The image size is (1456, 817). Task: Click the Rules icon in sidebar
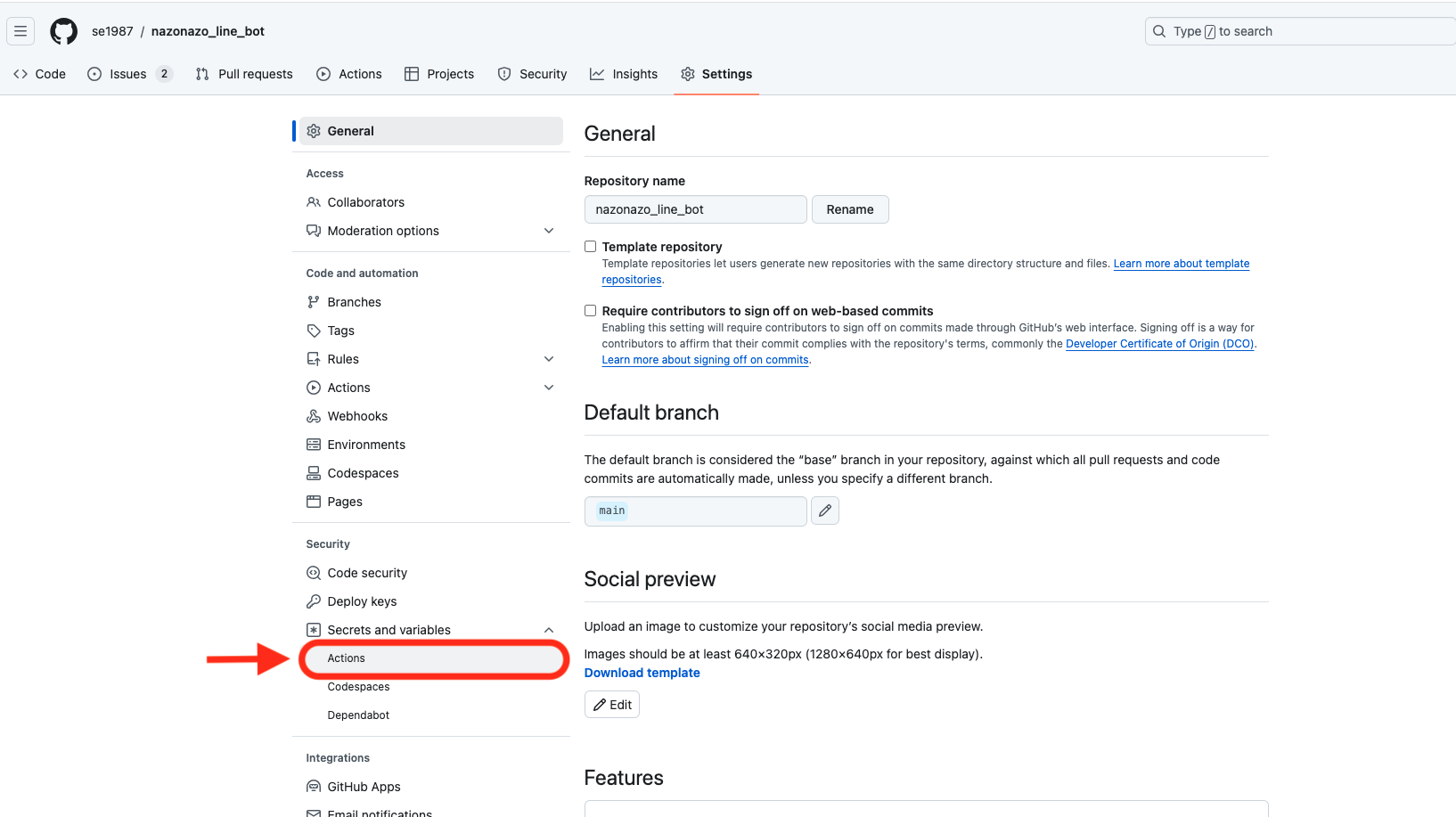pyautogui.click(x=314, y=359)
